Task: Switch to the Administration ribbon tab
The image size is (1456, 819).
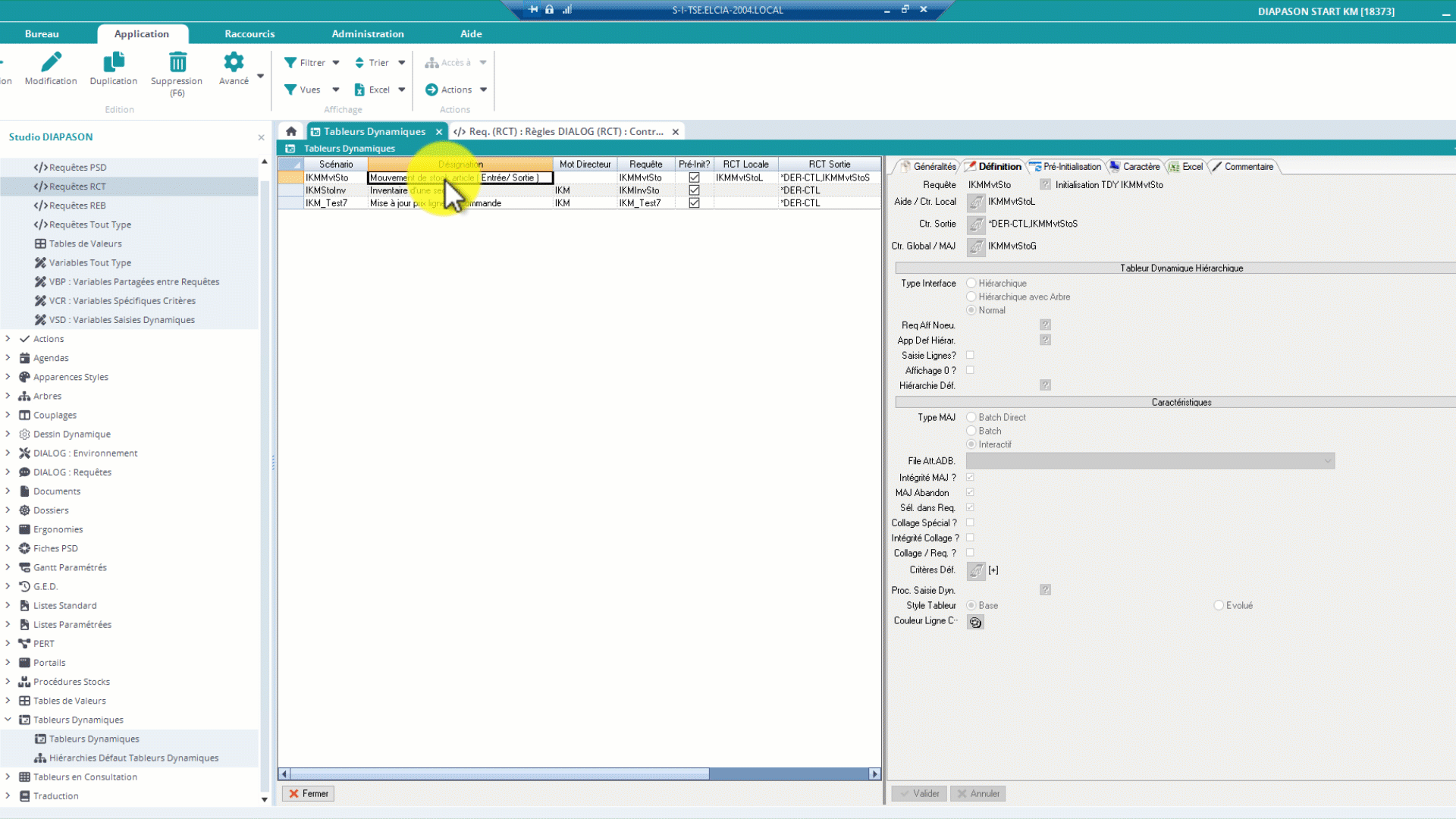Action: [x=367, y=34]
